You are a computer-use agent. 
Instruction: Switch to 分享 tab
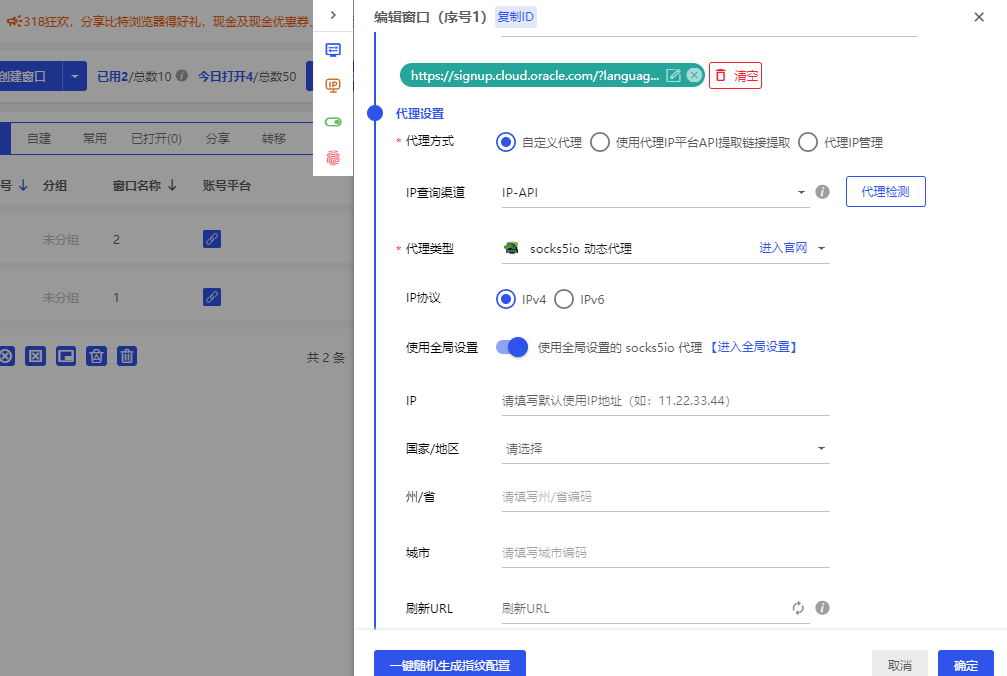click(218, 139)
